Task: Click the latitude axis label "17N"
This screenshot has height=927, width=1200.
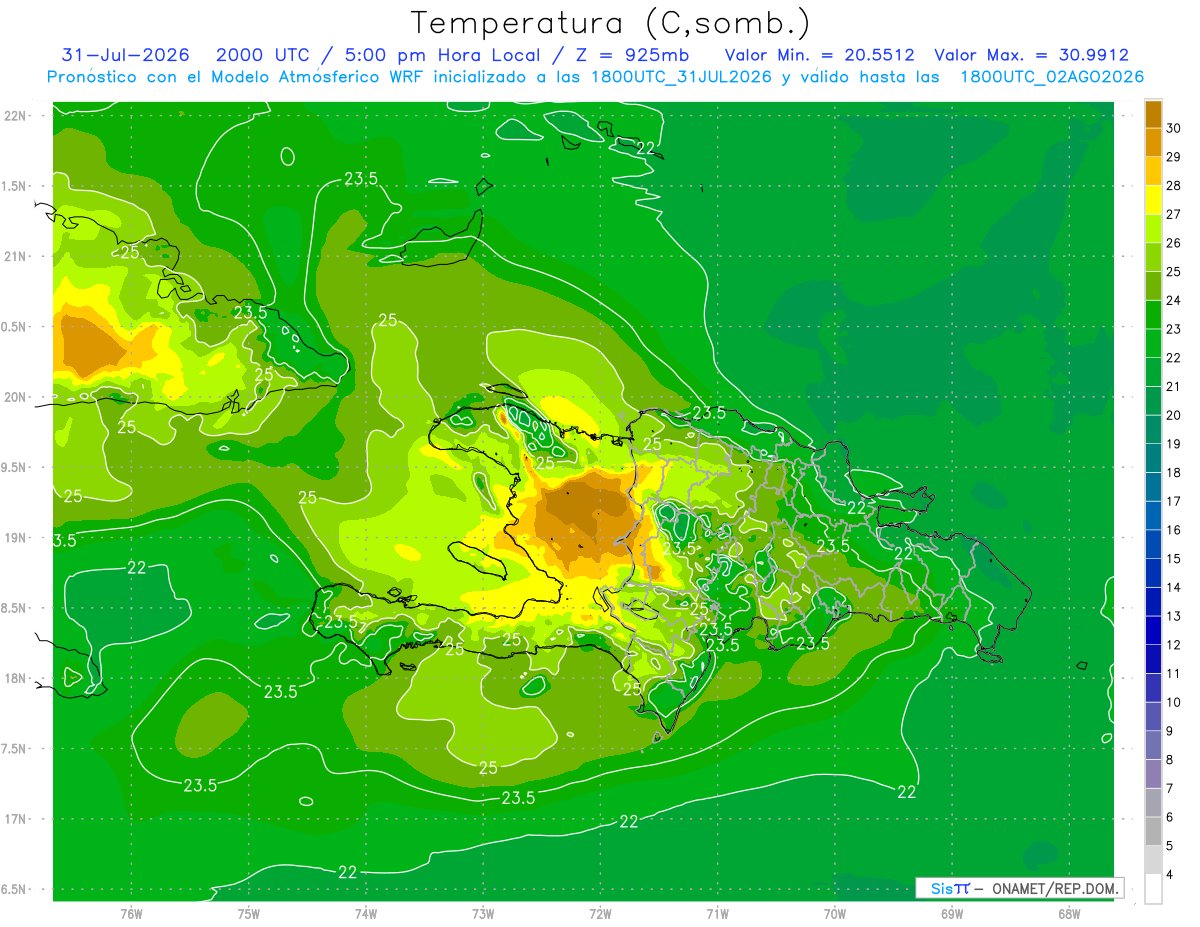Action: click(x=16, y=819)
